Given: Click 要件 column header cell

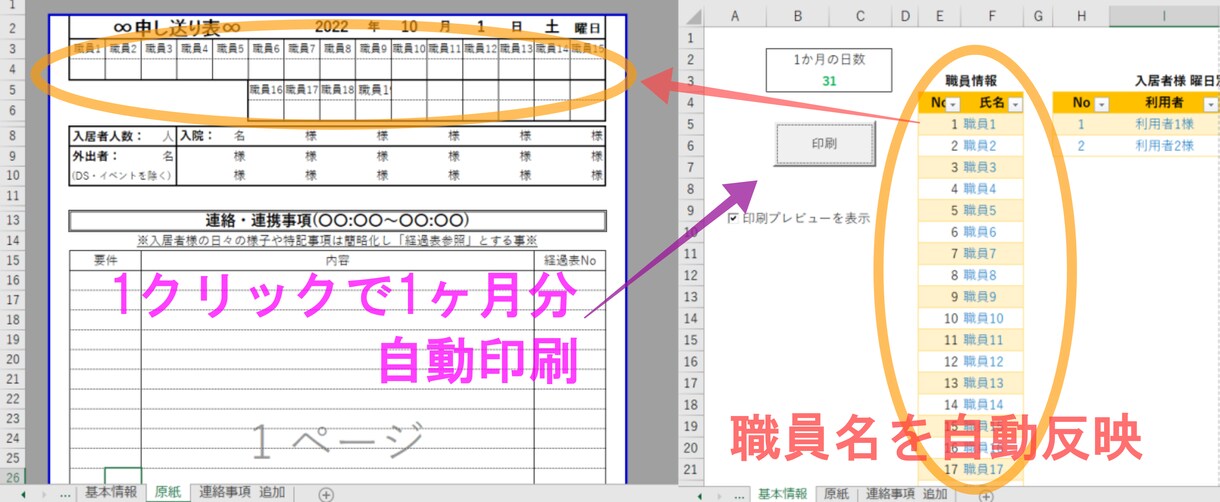Looking at the screenshot, I should [x=106, y=260].
